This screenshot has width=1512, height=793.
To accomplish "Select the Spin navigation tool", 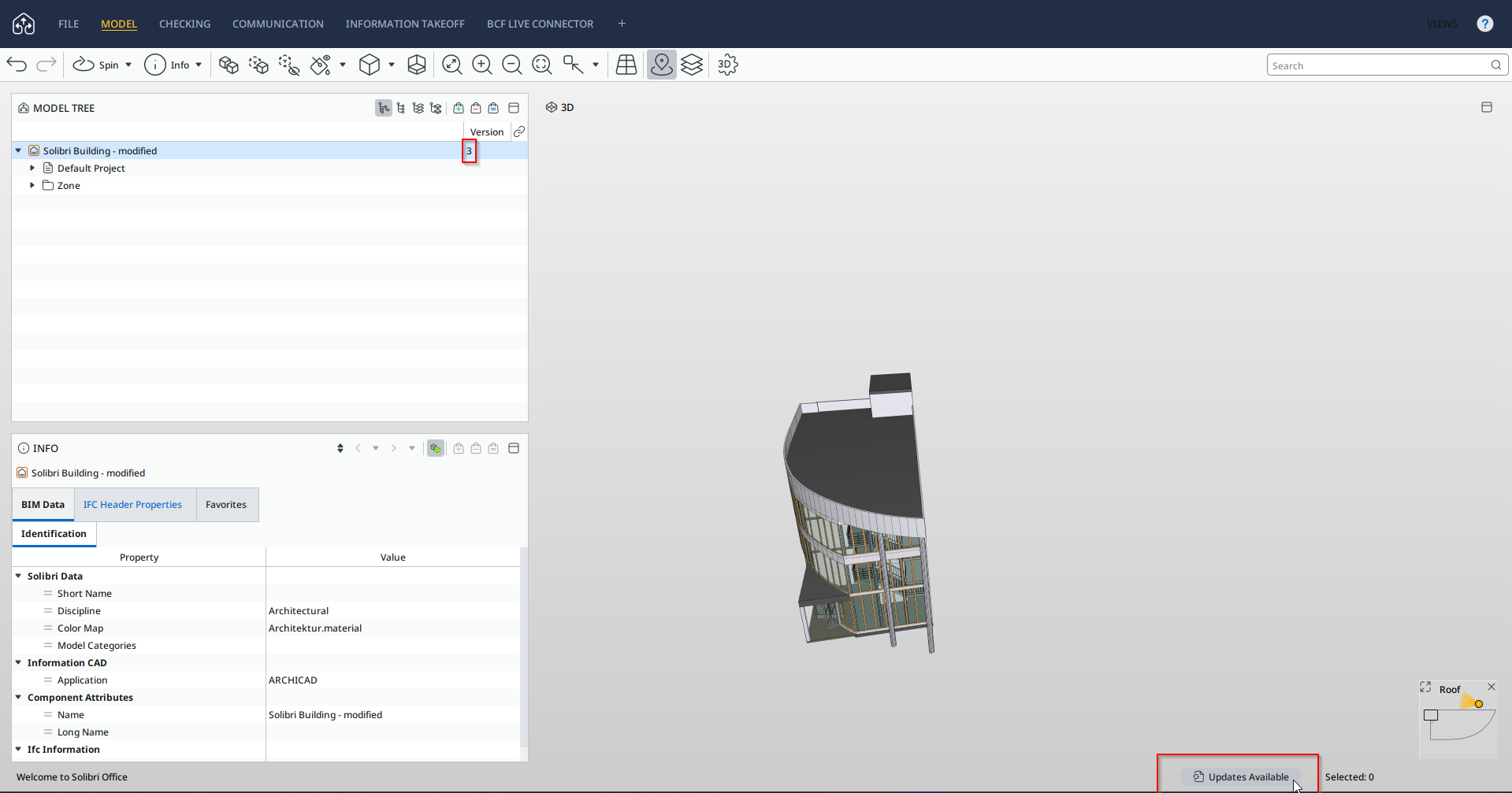I will coord(96,65).
